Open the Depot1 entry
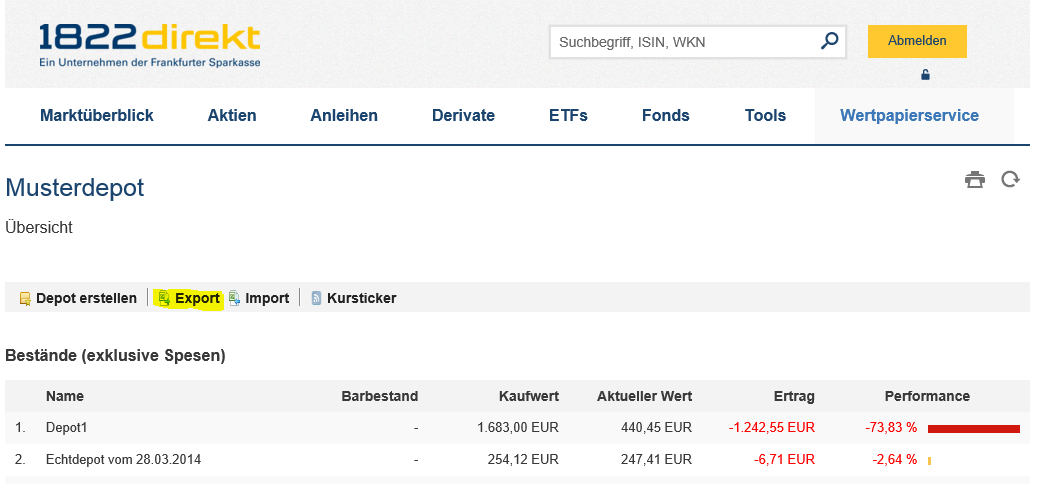 click(x=67, y=428)
